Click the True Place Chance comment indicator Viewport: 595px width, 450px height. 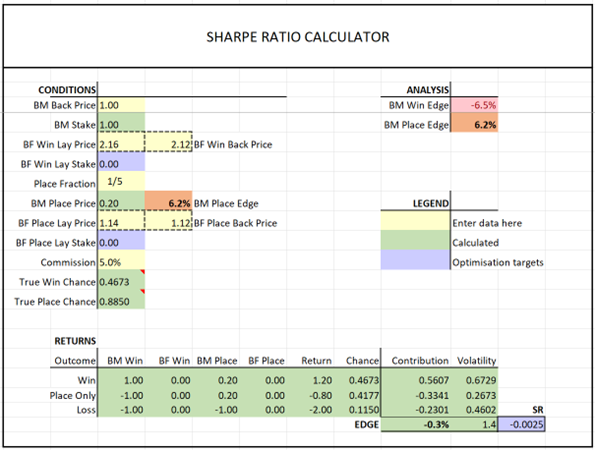click(143, 291)
